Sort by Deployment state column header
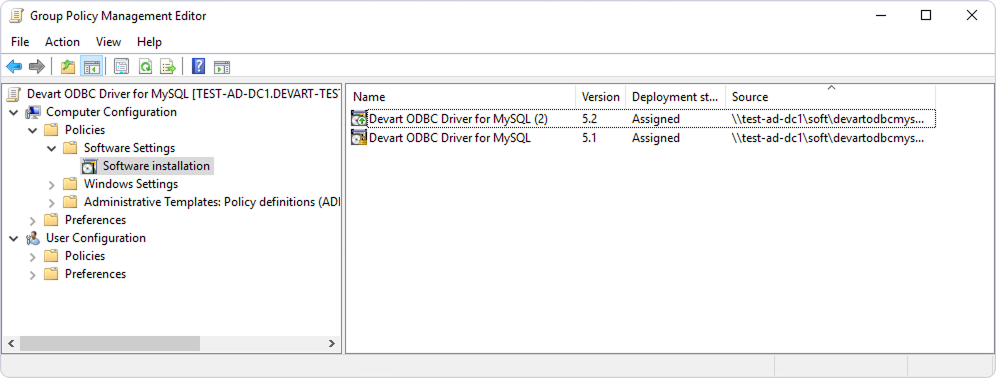Image resolution: width=996 pixels, height=378 pixels. click(x=675, y=97)
